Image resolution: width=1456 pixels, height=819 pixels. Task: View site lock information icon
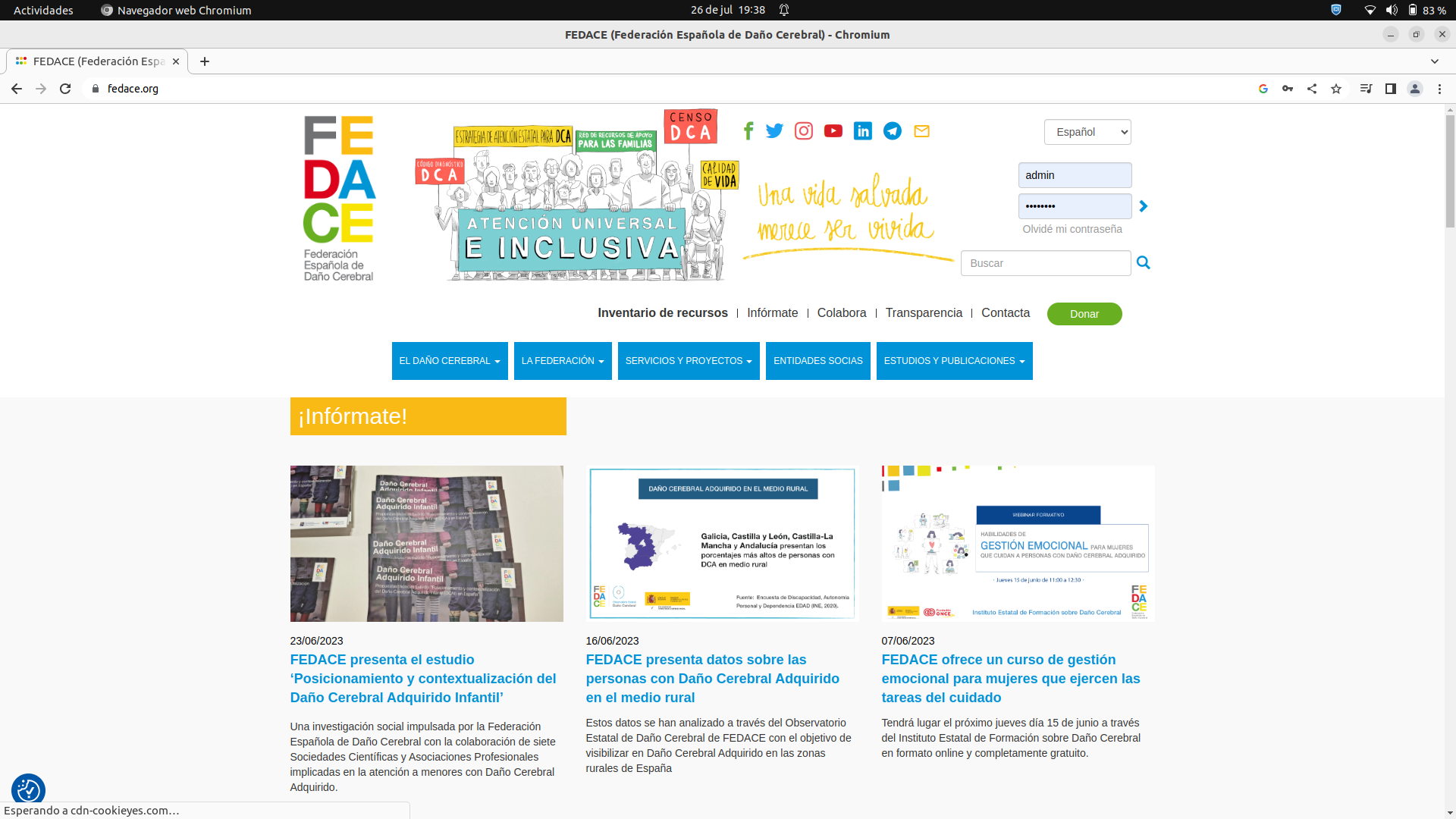96,89
